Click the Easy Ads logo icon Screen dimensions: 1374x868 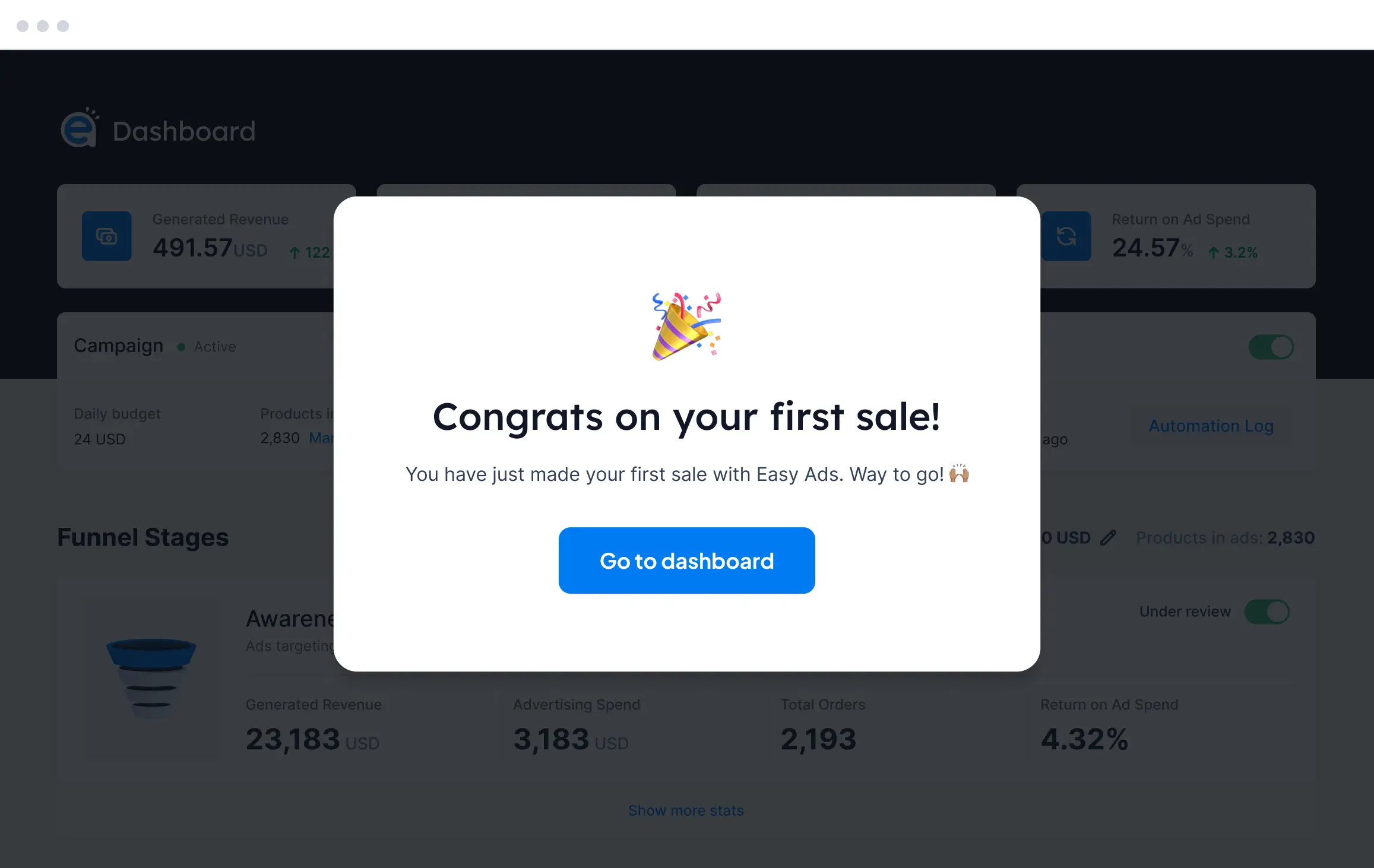pyautogui.click(x=80, y=128)
